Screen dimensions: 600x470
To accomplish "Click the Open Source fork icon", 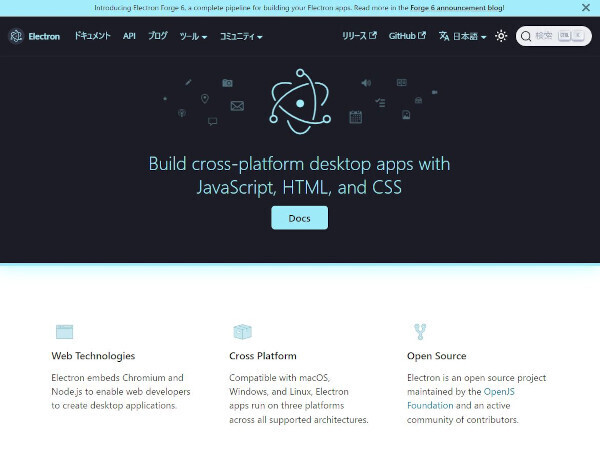I will tap(420, 331).
